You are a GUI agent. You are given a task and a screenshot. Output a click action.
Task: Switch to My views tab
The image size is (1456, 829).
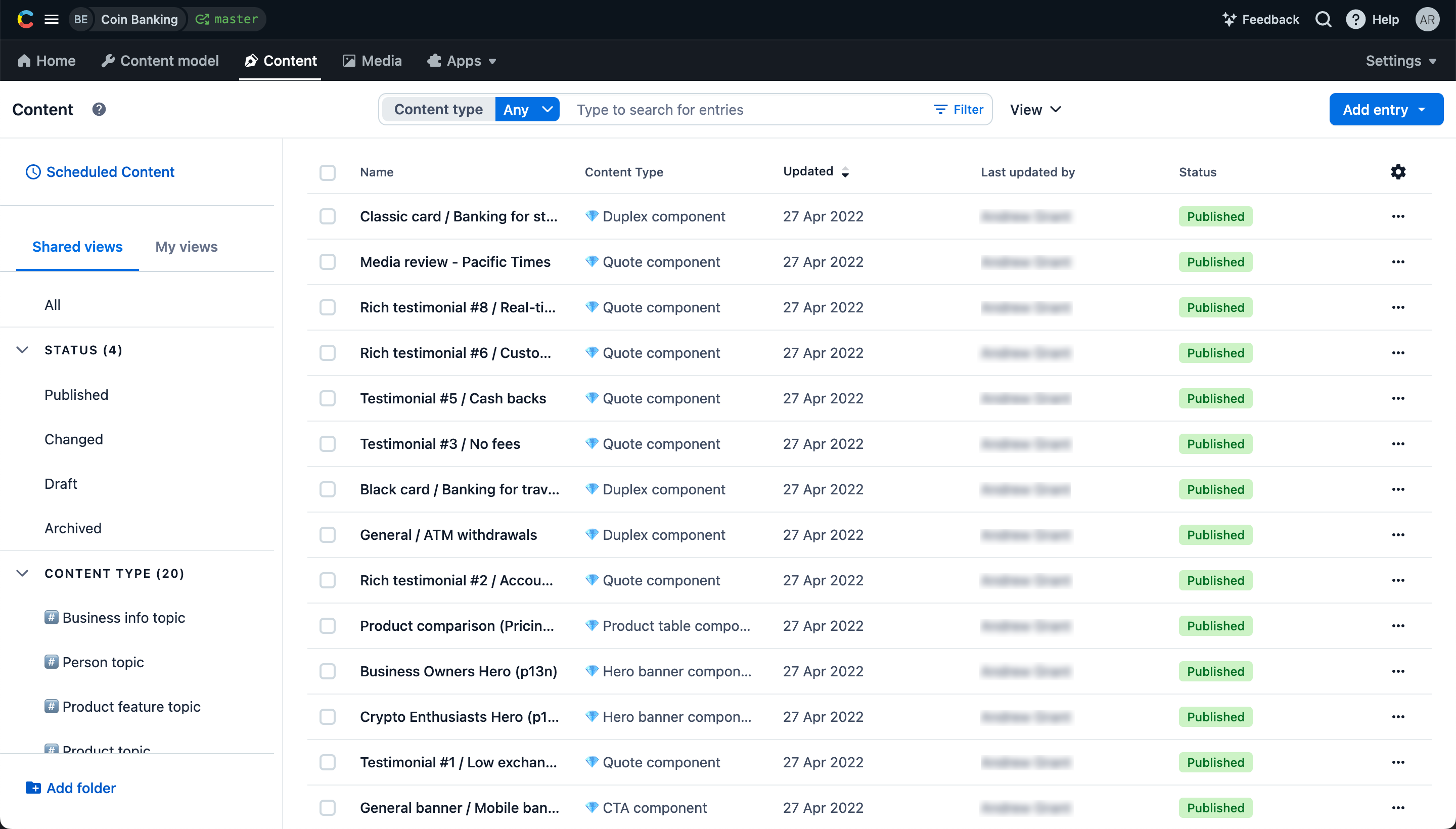coord(187,246)
